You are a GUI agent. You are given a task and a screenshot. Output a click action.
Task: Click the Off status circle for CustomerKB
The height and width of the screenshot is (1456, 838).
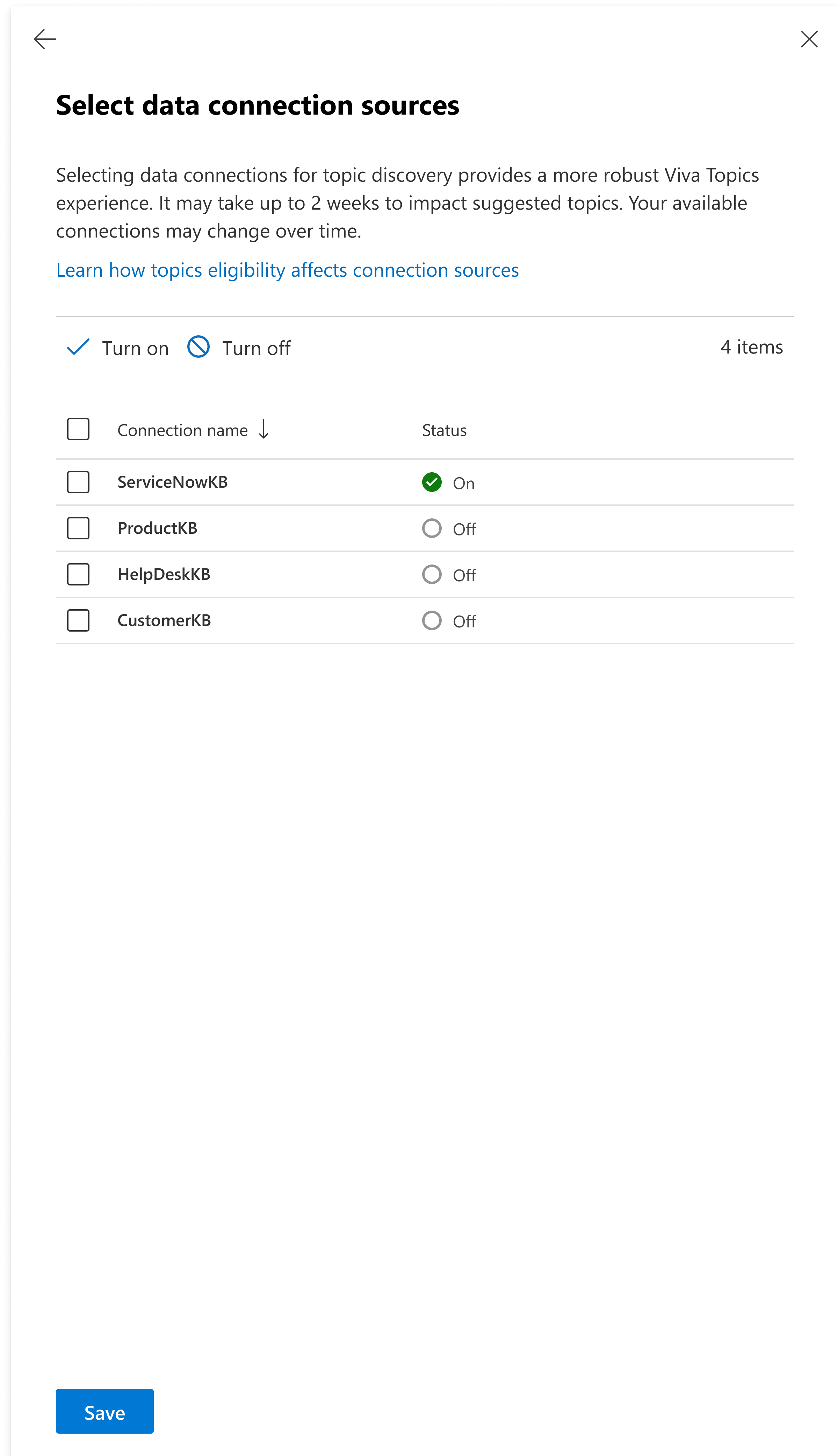click(432, 620)
